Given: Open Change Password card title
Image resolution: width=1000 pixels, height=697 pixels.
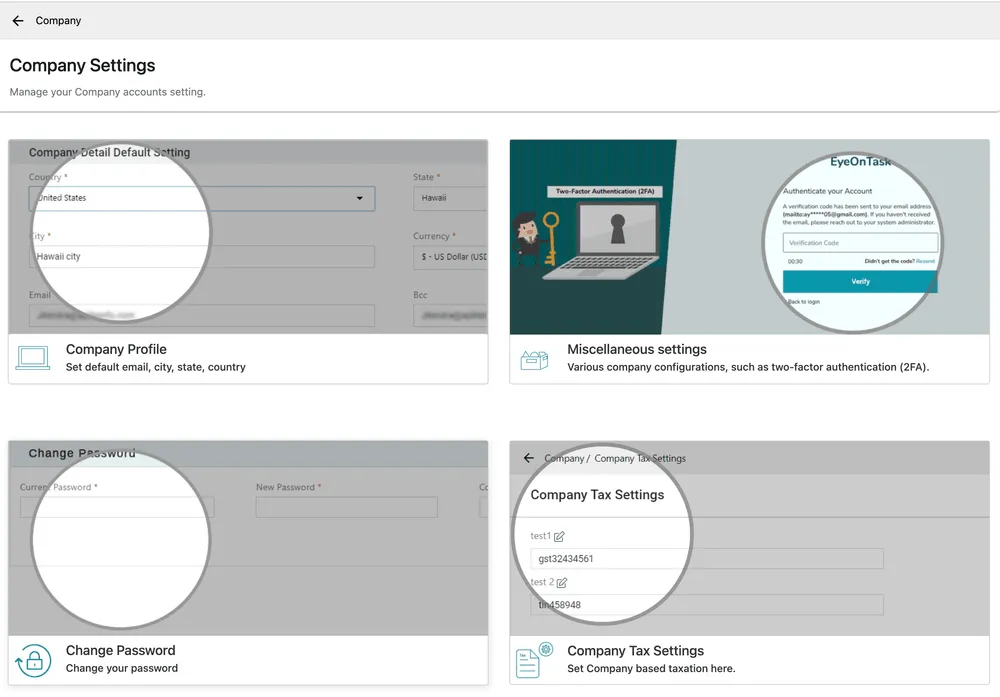Looking at the screenshot, I should [x=121, y=650].
